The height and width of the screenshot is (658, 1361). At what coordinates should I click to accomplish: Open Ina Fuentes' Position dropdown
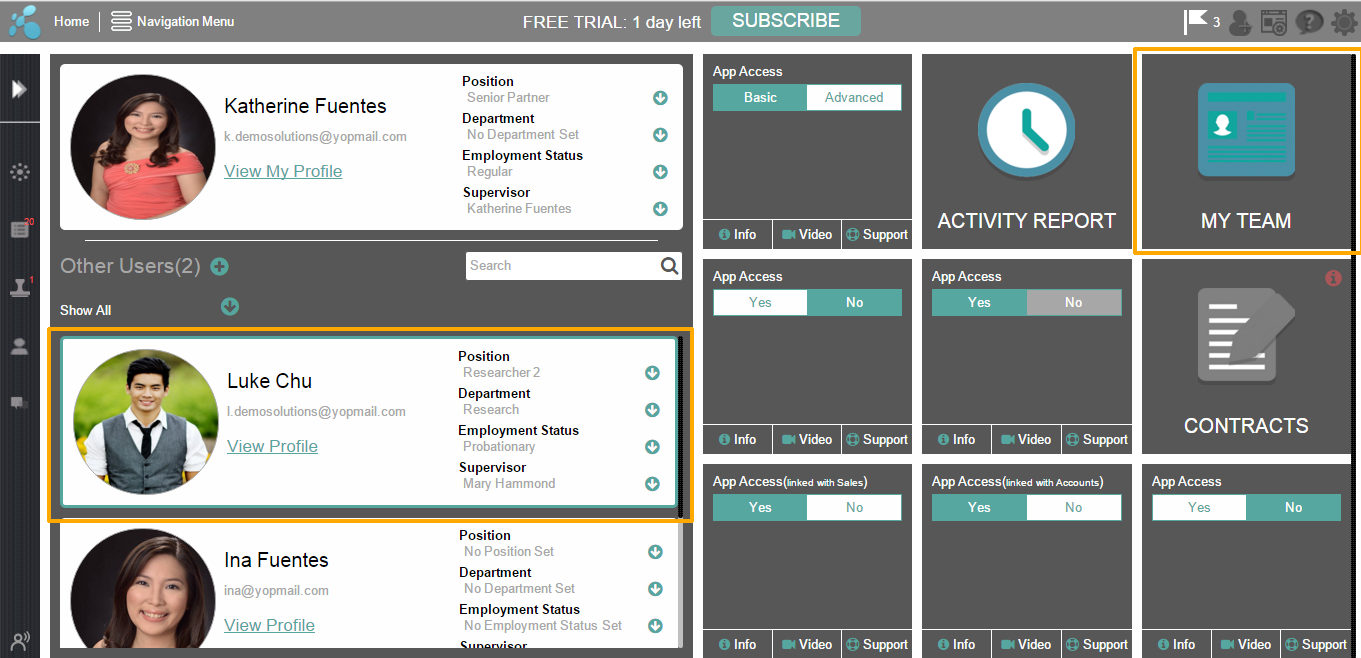click(655, 552)
